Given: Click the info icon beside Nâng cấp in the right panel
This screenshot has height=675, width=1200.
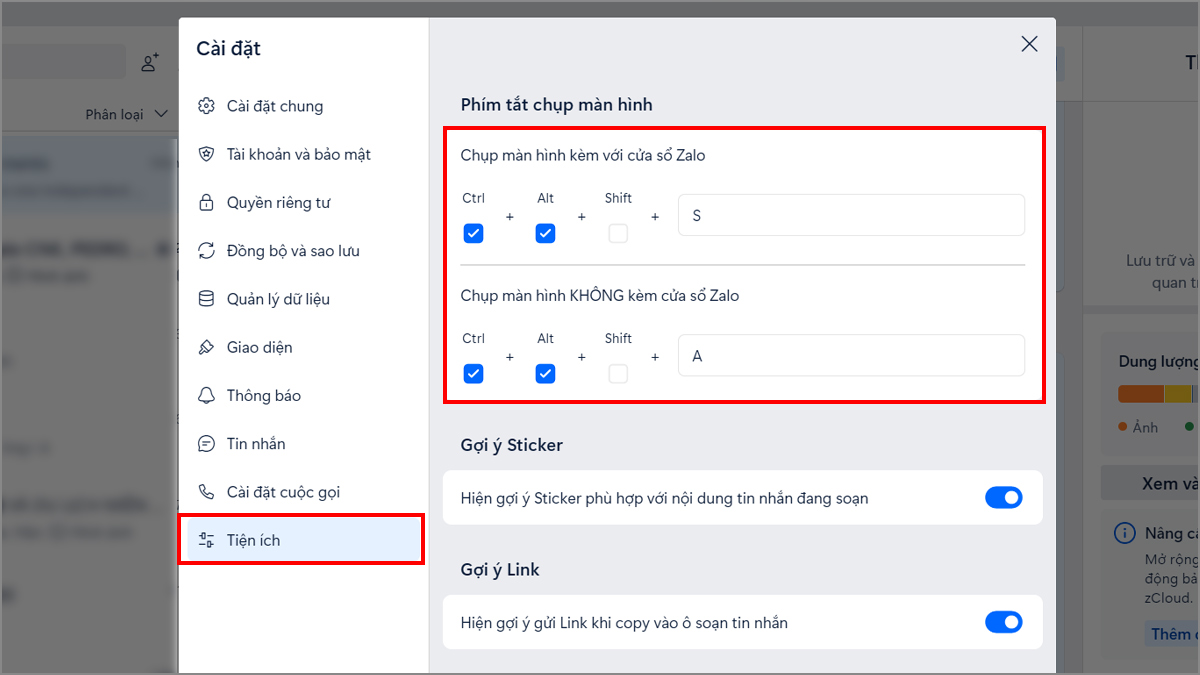Looking at the screenshot, I should point(1124,533).
